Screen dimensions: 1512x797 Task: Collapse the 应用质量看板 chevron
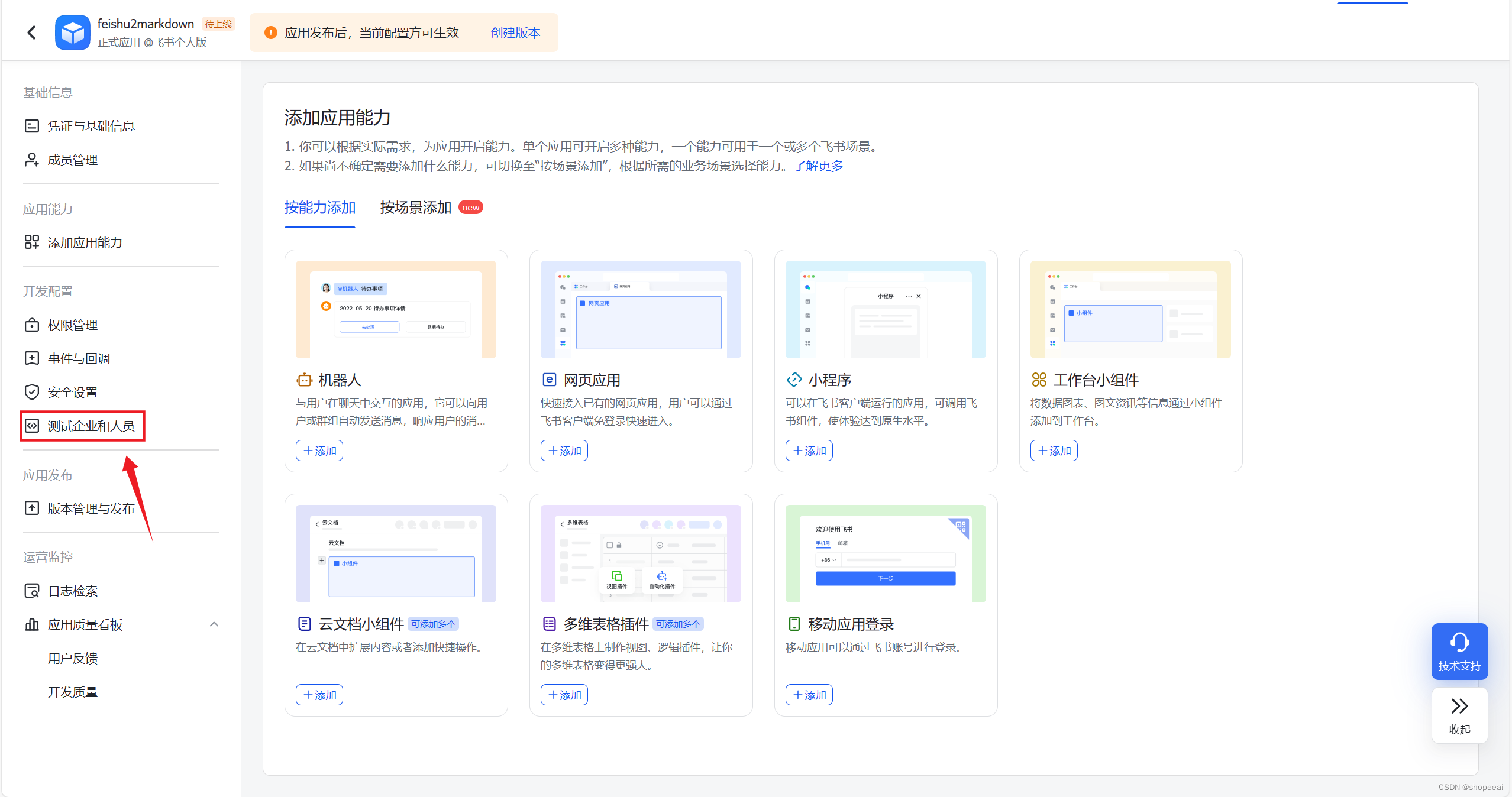(x=214, y=624)
